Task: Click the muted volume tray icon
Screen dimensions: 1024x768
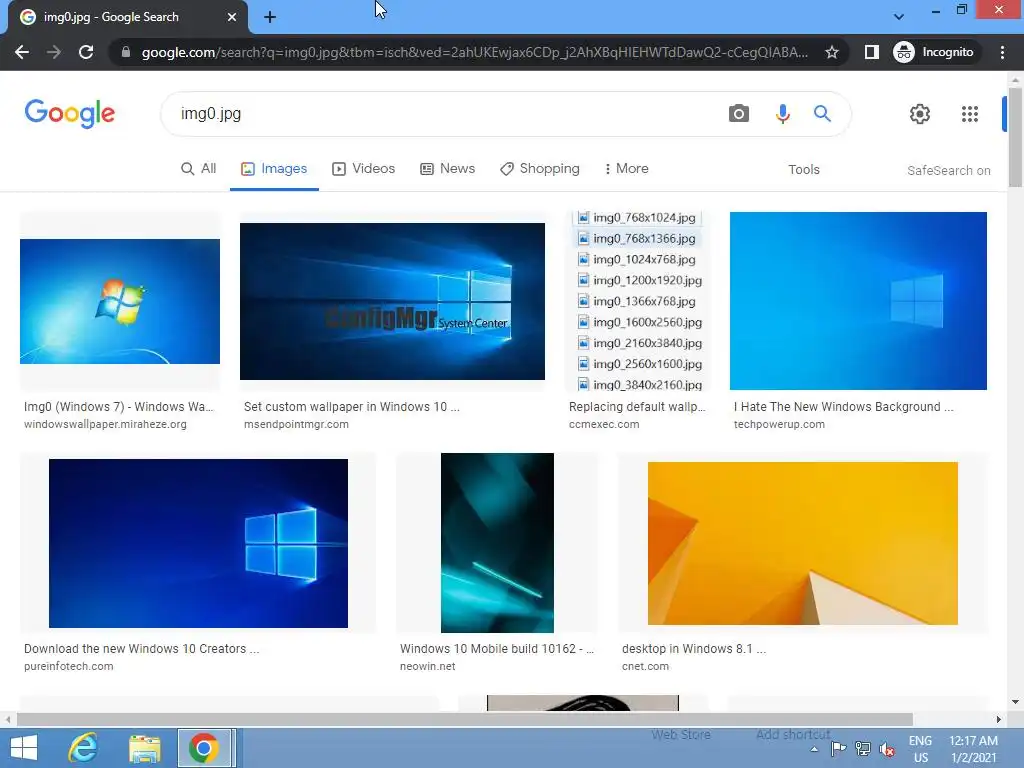Action: [887, 749]
